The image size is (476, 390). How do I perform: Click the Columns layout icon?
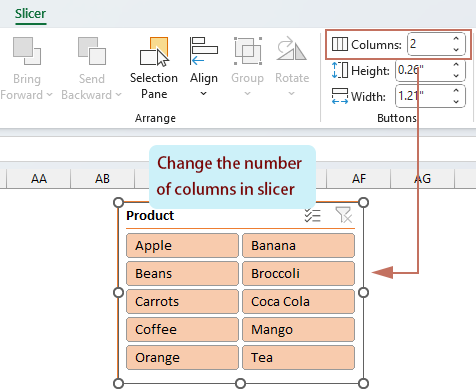click(340, 44)
